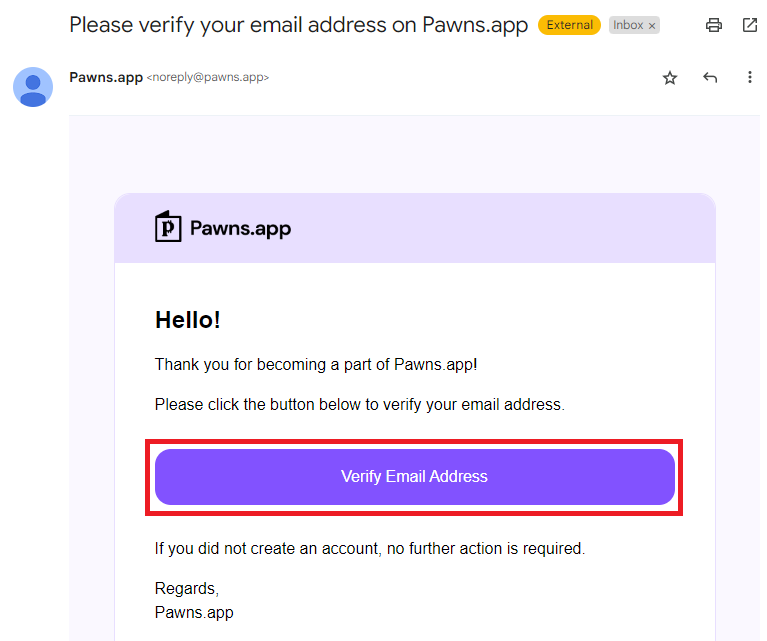Remove the Inbox label via its x
The width and height of the screenshot is (767, 641).
click(x=652, y=26)
